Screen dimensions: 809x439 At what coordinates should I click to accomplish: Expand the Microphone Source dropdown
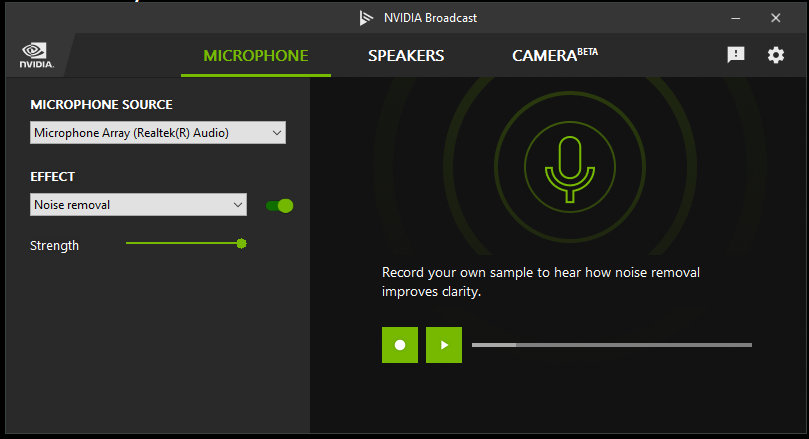click(158, 133)
